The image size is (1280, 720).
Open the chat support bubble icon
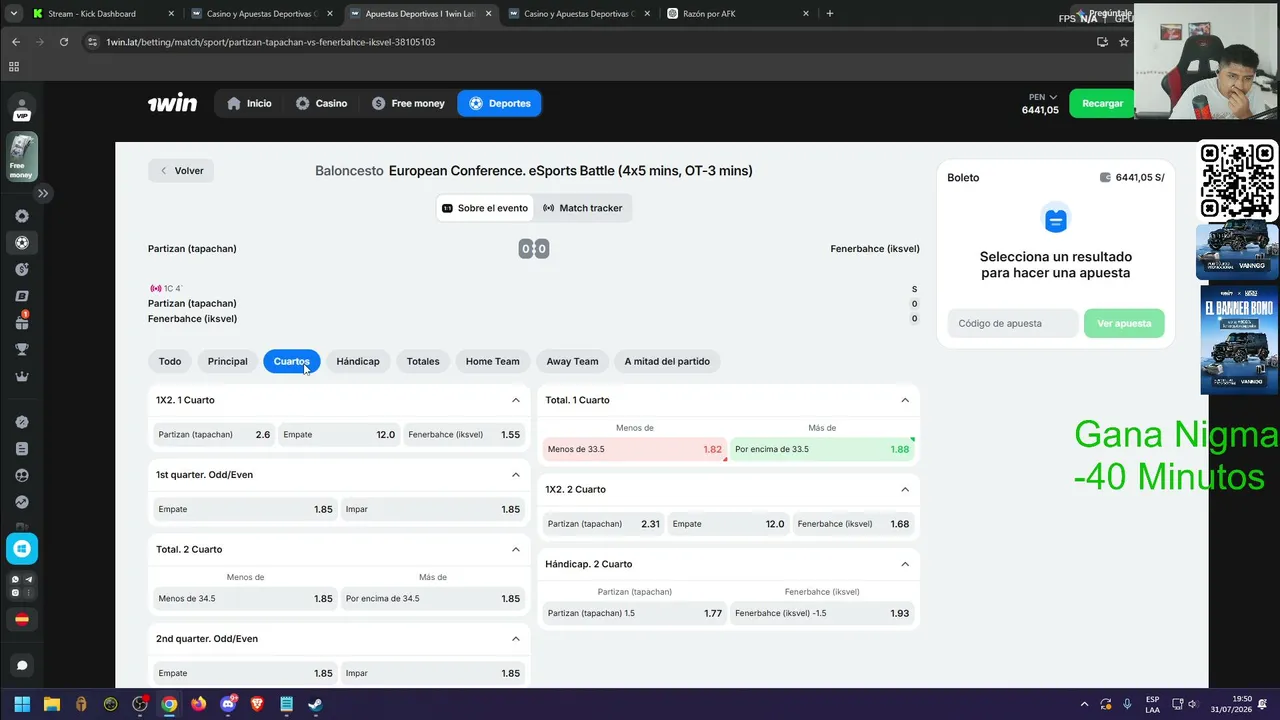(22, 665)
